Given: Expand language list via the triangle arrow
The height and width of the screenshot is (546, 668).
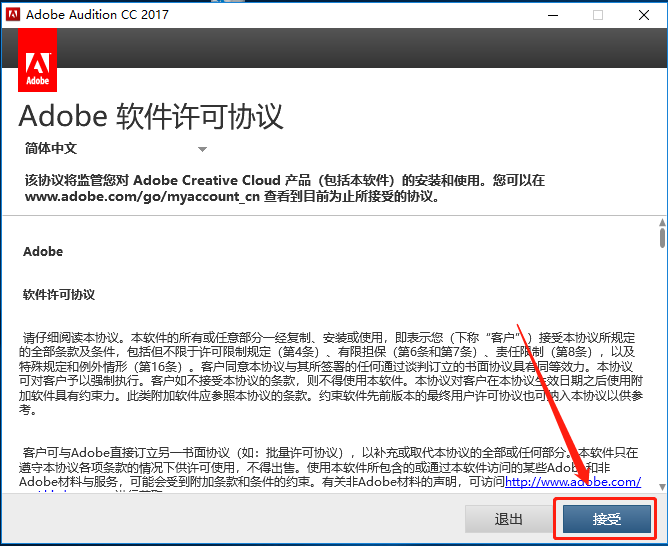Looking at the screenshot, I should 202,149.
